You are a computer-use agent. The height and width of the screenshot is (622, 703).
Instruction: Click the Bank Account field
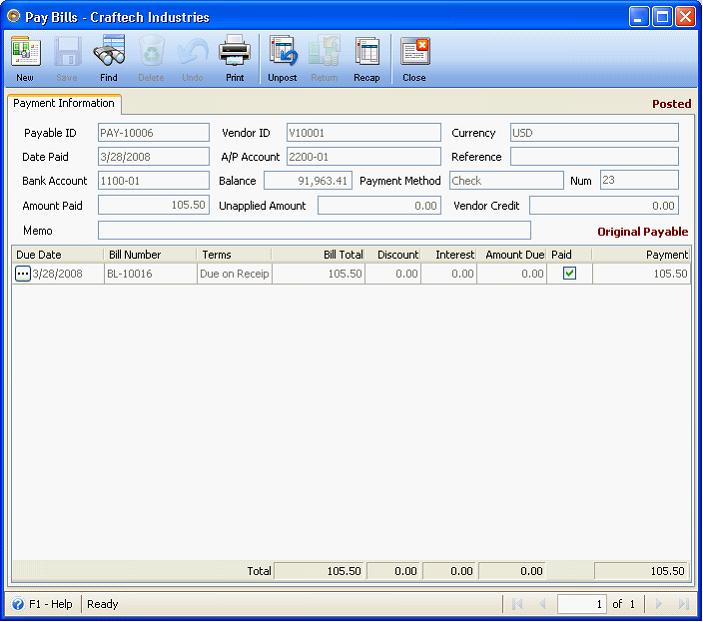[x=153, y=181]
